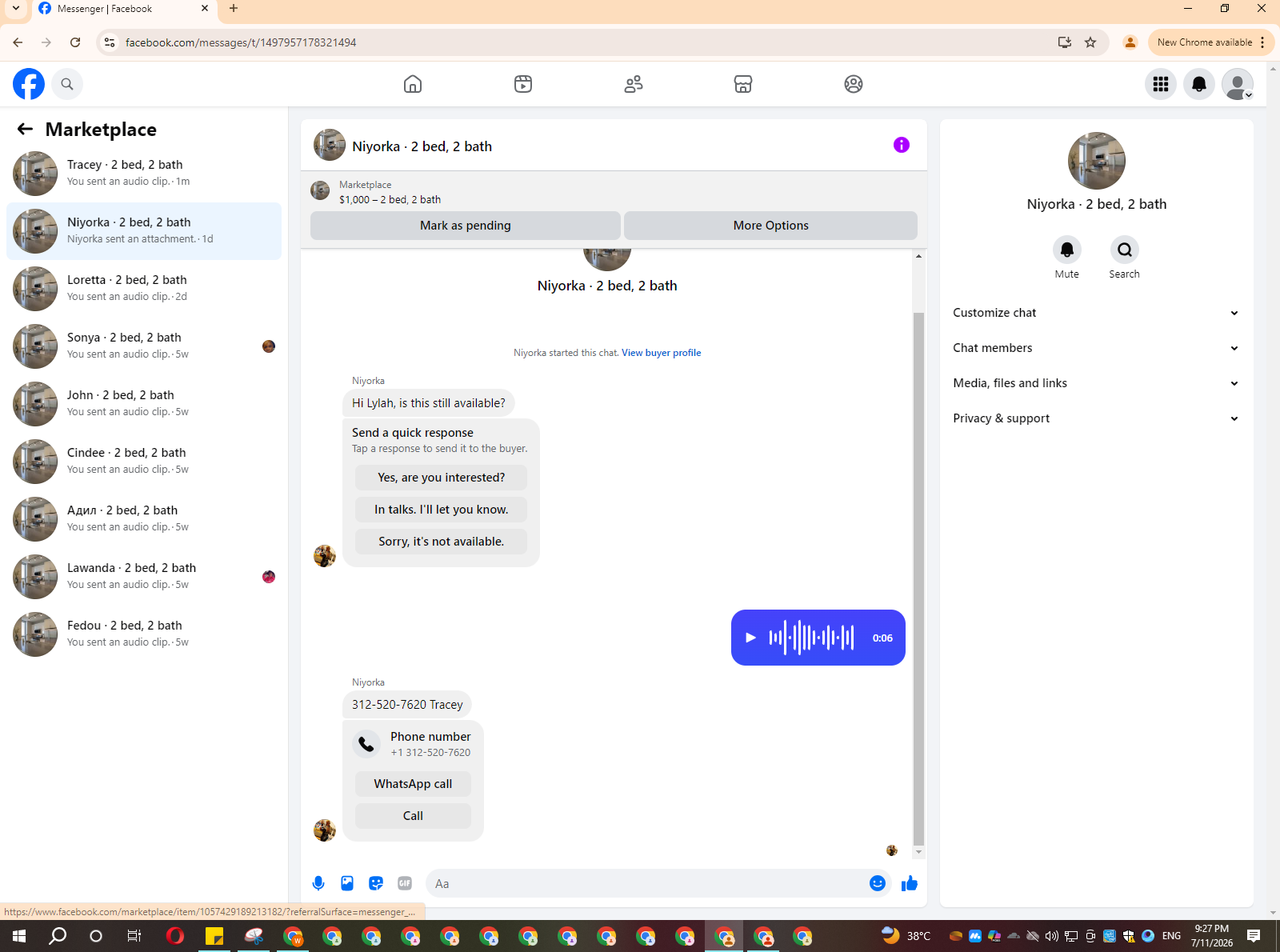This screenshot has width=1280, height=952.
Task: Open Opera browser from taskbar
Action: [175, 936]
